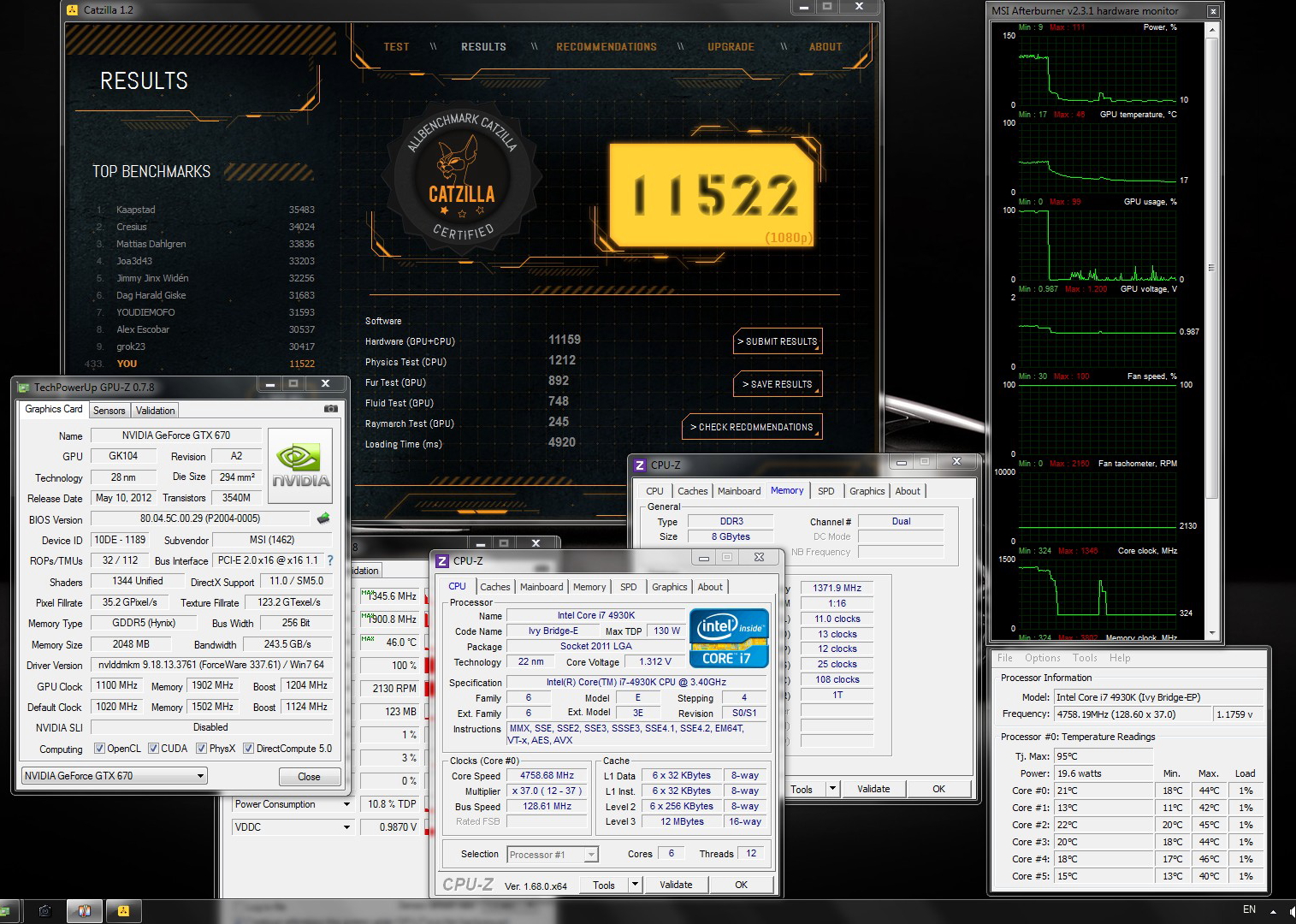Switch to Catzilla TEST tab
This screenshot has width=1296, height=924.
tap(396, 47)
